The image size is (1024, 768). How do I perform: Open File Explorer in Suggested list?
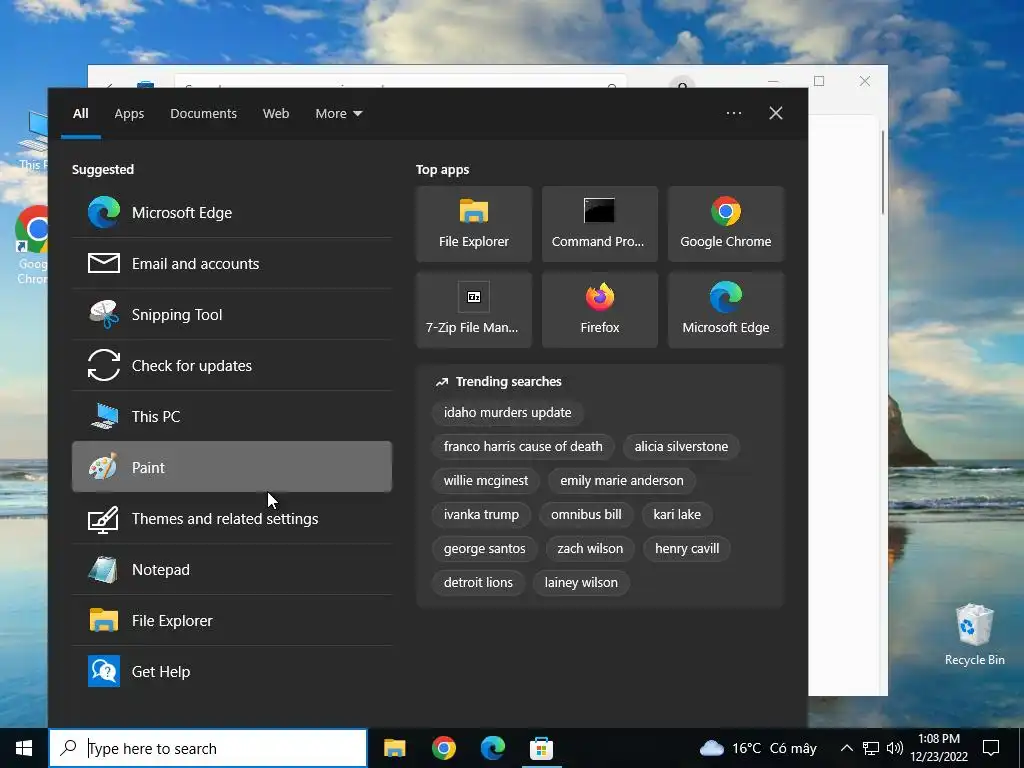click(x=232, y=620)
